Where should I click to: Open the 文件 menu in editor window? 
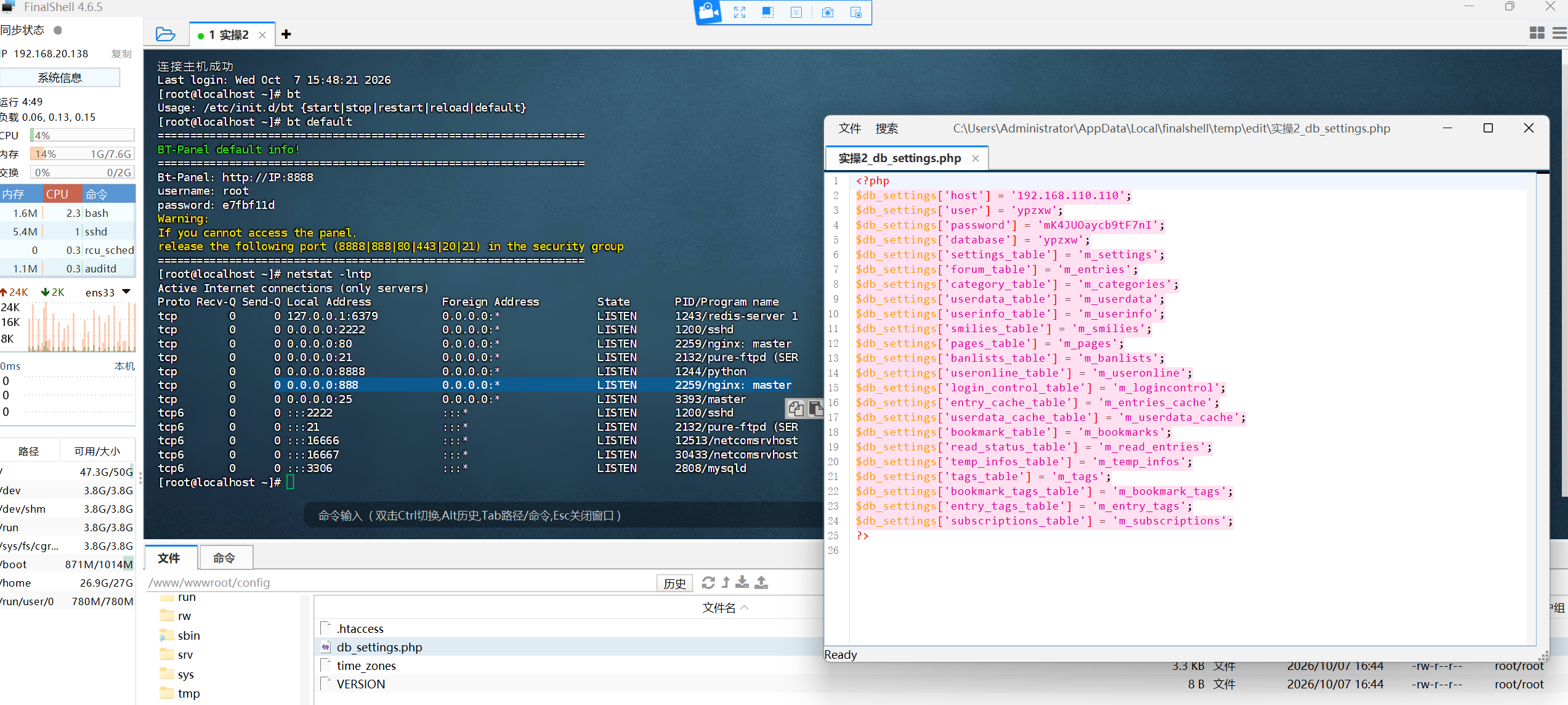point(849,128)
